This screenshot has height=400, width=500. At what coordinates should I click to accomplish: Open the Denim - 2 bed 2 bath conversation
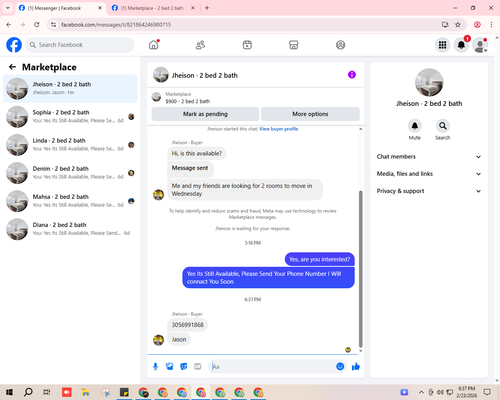(x=70, y=173)
